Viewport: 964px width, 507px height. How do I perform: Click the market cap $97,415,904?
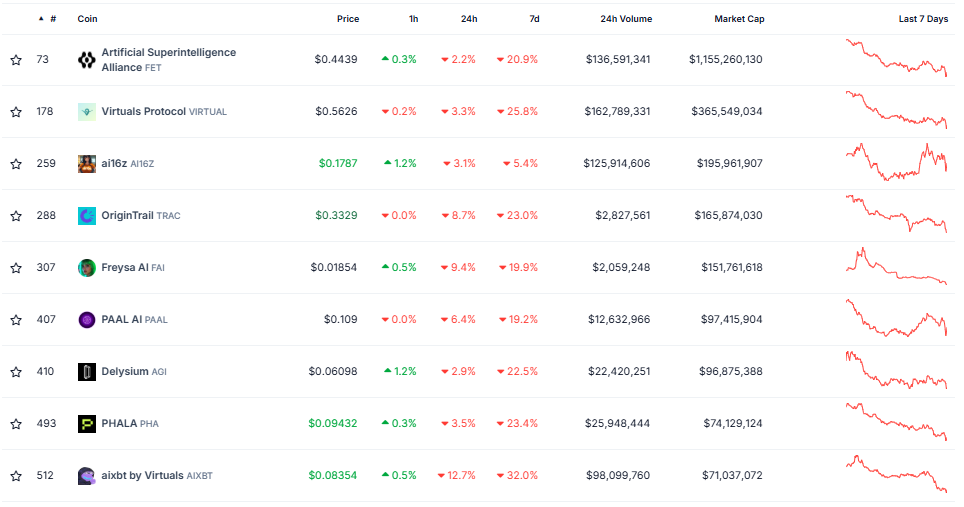(x=732, y=320)
